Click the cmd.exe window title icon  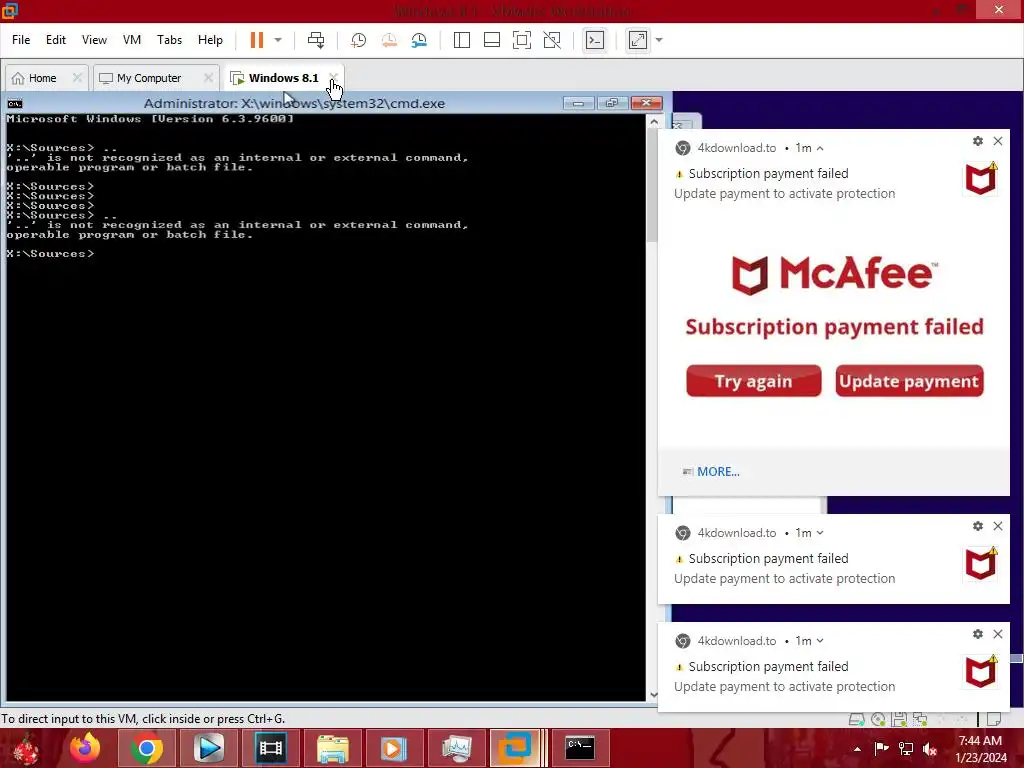click(14, 103)
